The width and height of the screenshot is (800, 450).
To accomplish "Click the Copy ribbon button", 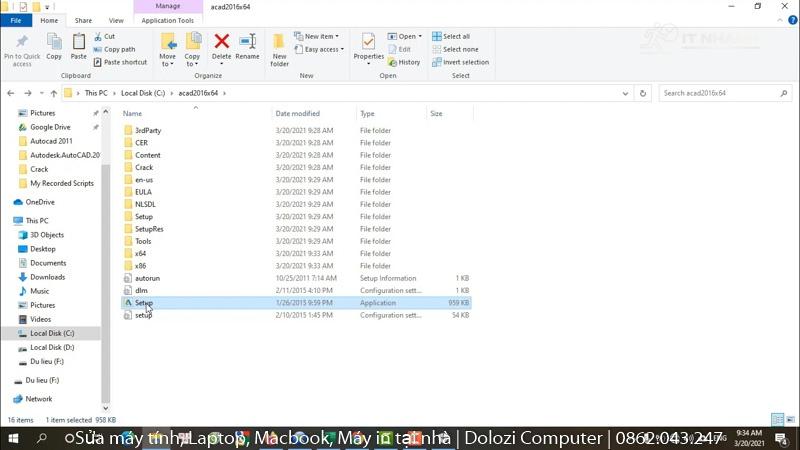I will point(54,46).
